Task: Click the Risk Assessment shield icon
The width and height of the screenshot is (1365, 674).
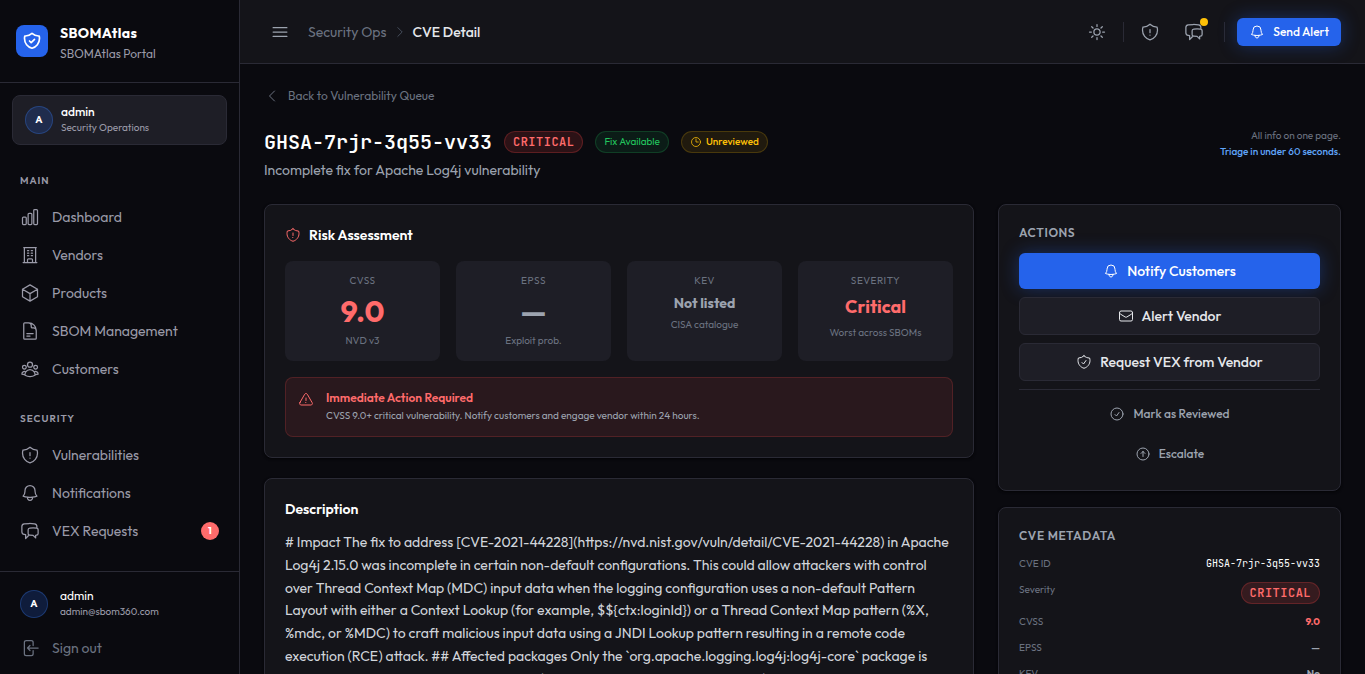Action: pyautogui.click(x=293, y=235)
